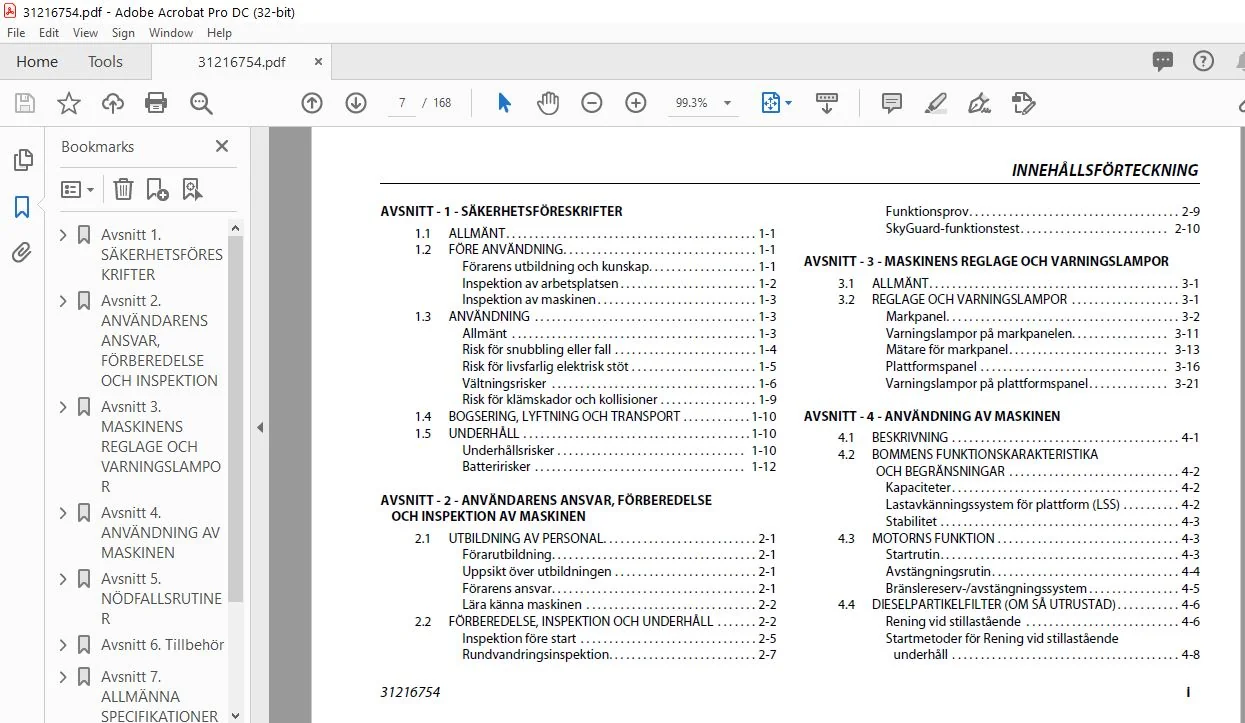Screen dimensions: 1245x723
Task: Go to next page arrow
Action: (356, 103)
